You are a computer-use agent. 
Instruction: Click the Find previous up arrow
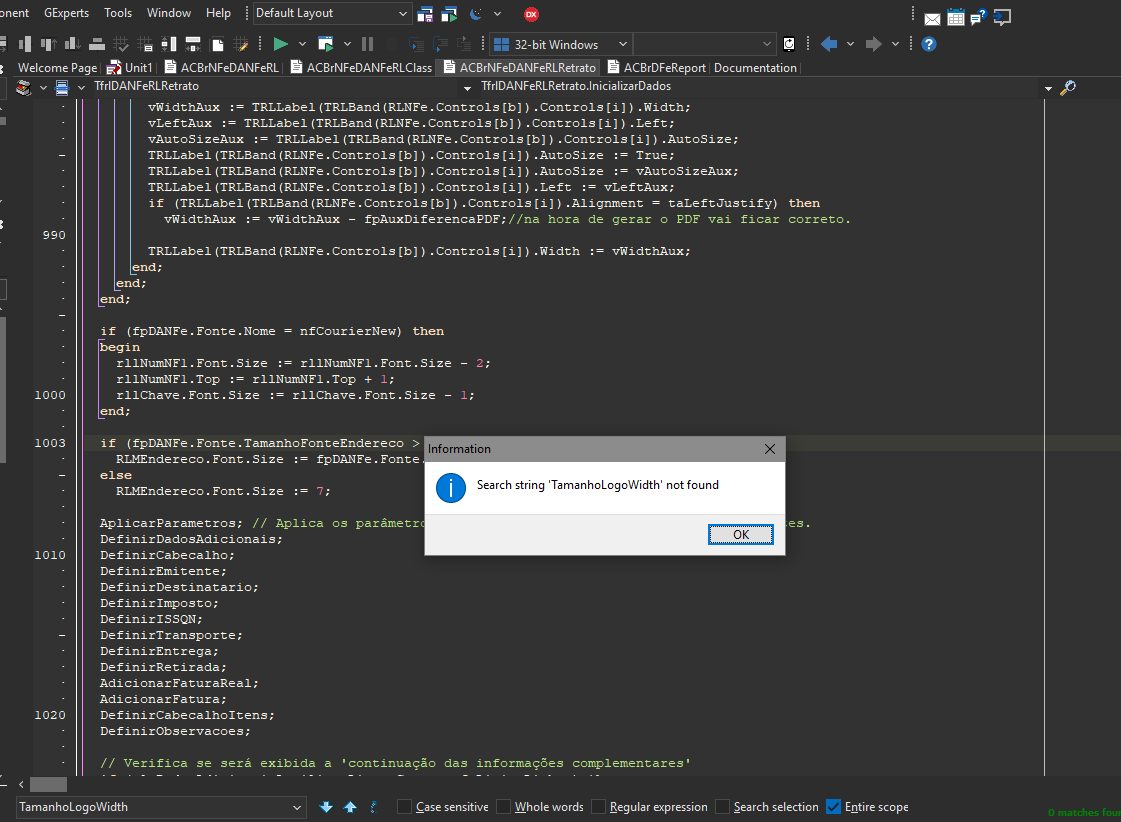pos(350,807)
